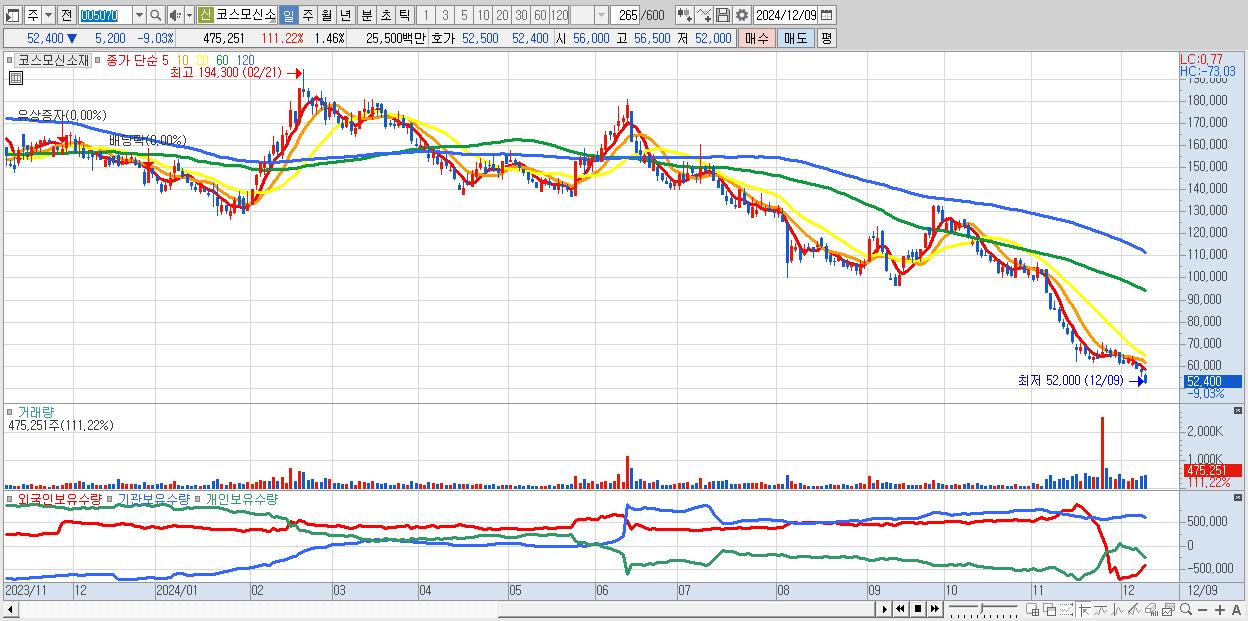Play the chart replay forward
The width and height of the screenshot is (1248, 621).
click(x=885, y=609)
